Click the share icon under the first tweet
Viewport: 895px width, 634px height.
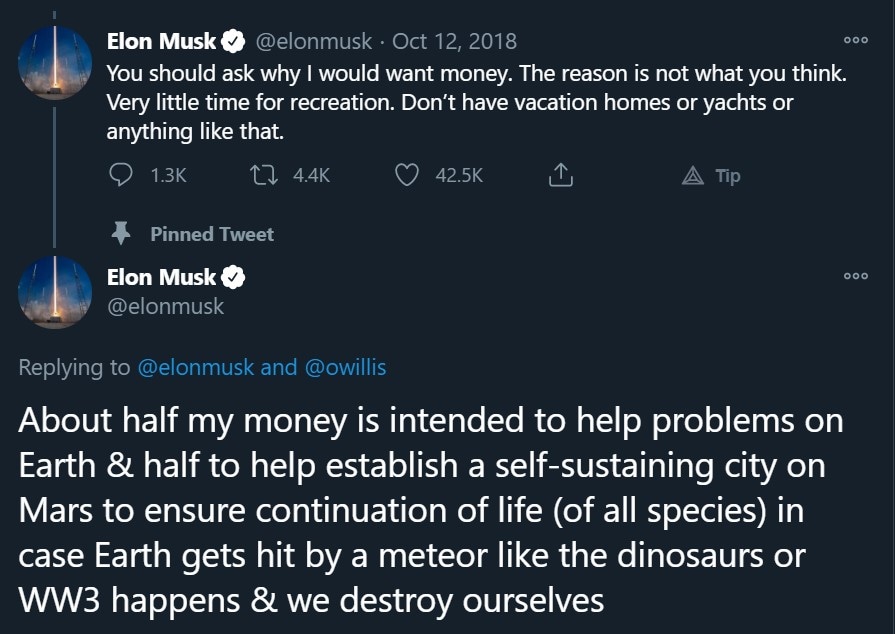[x=561, y=176]
